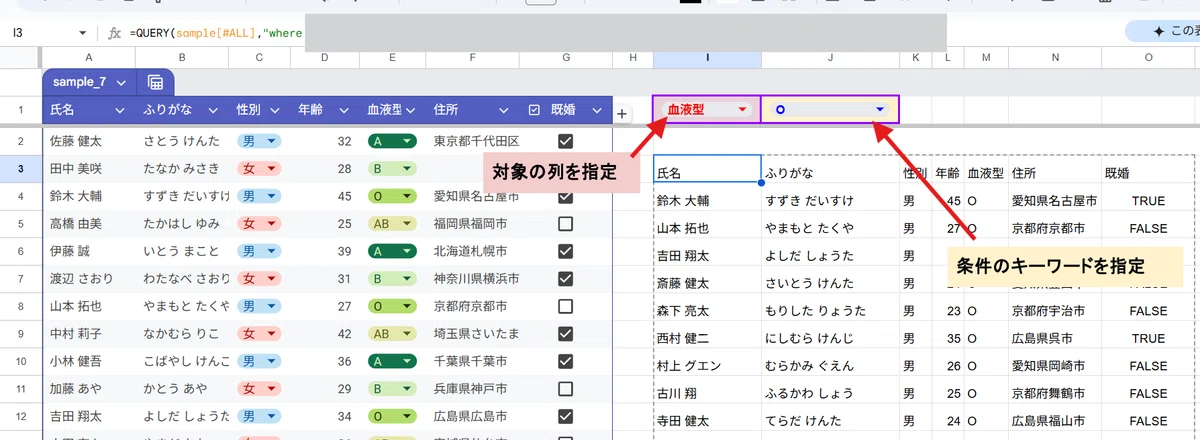Open the sample_7 table name dropdown
The height and width of the screenshot is (440, 1200).
pyautogui.click(x=121, y=82)
